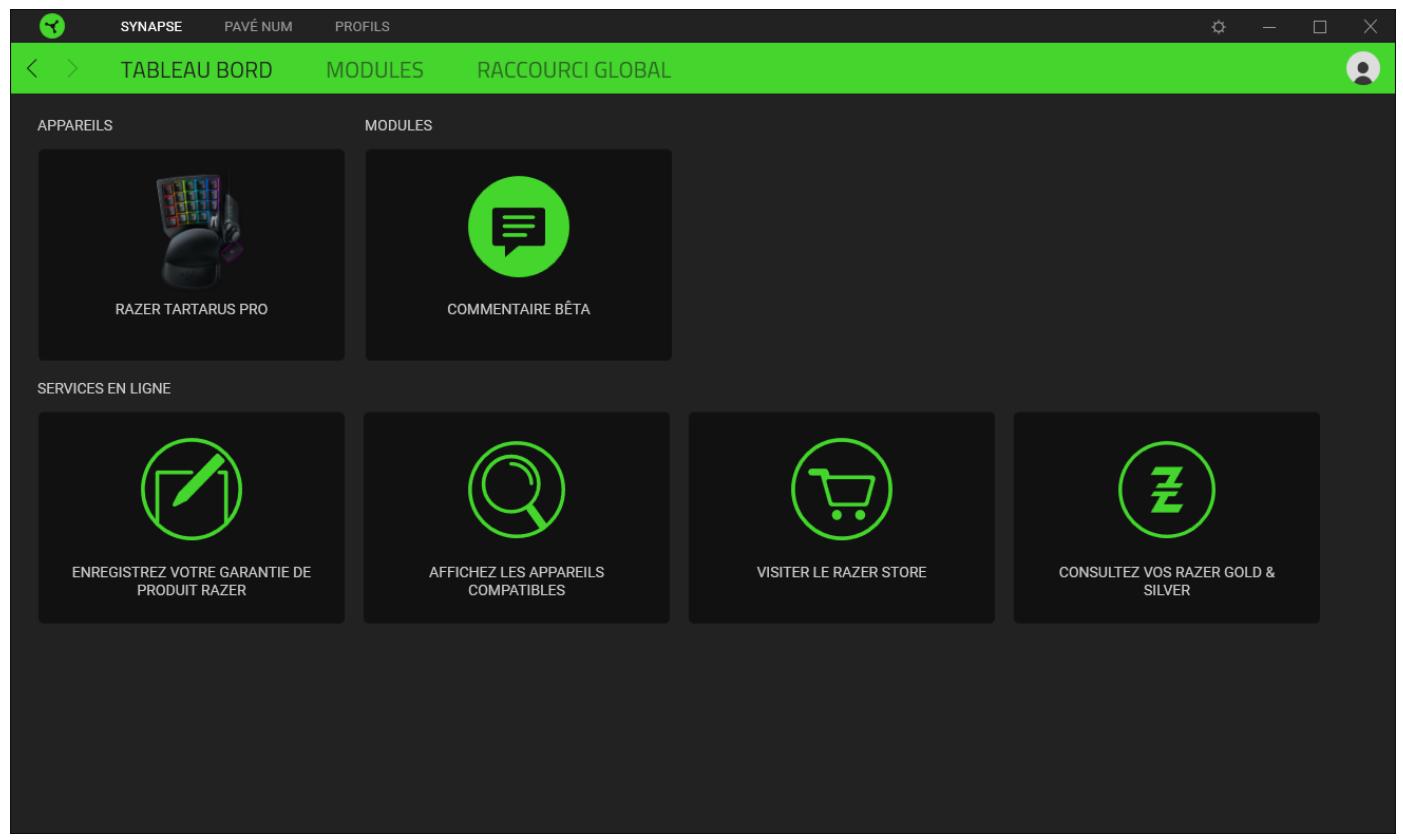Click the Razer Gold & Silver icon
The height and width of the screenshot is (840, 1403).
pyautogui.click(x=1166, y=489)
